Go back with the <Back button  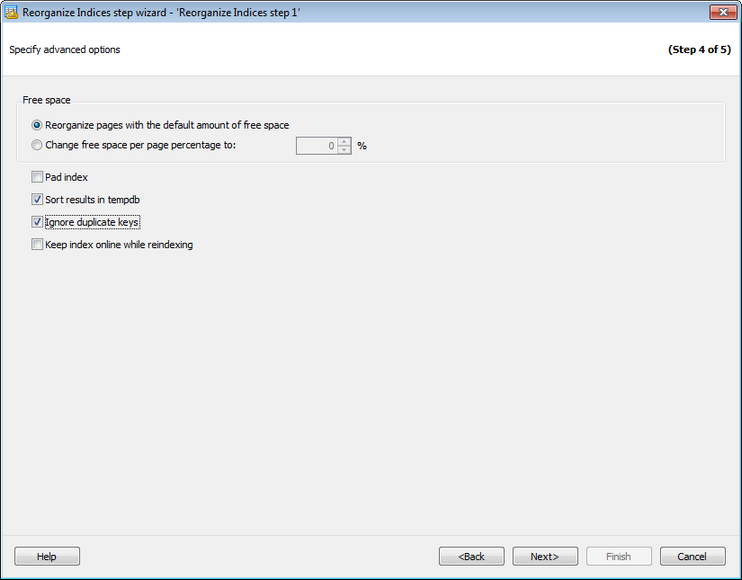click(472, 556)
